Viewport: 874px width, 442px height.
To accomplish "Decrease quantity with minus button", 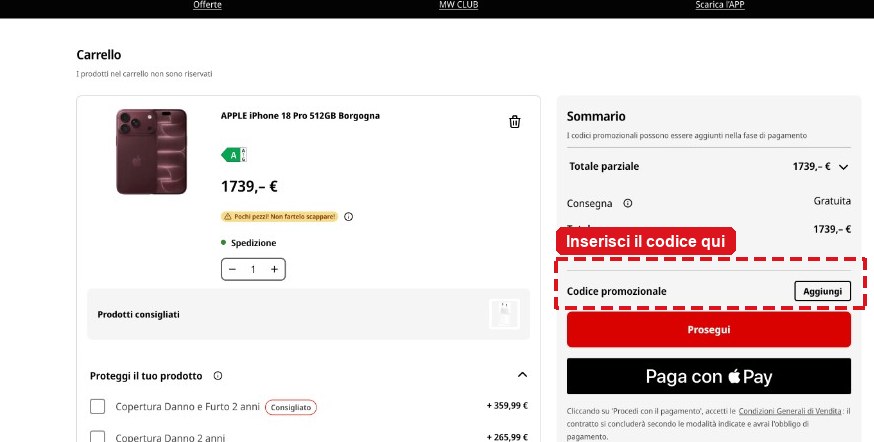I will click(x=232, y=269).
